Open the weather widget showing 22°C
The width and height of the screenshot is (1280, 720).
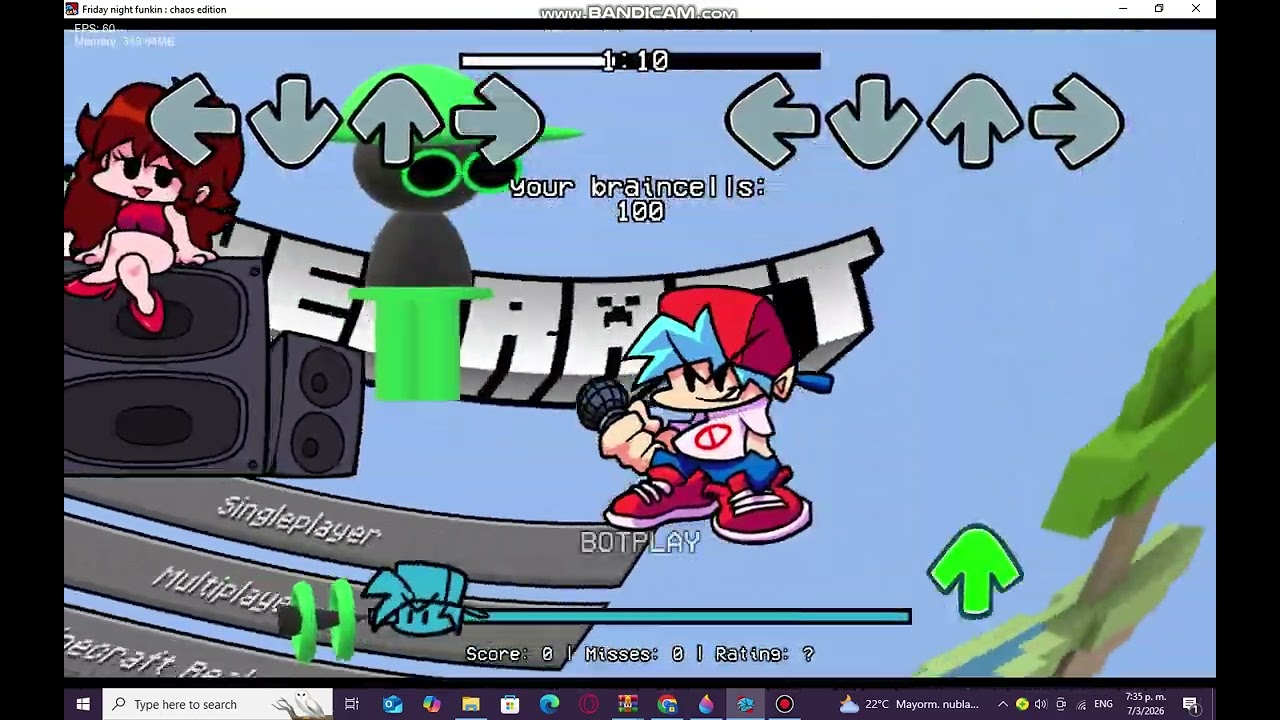(x=909, y=704)
